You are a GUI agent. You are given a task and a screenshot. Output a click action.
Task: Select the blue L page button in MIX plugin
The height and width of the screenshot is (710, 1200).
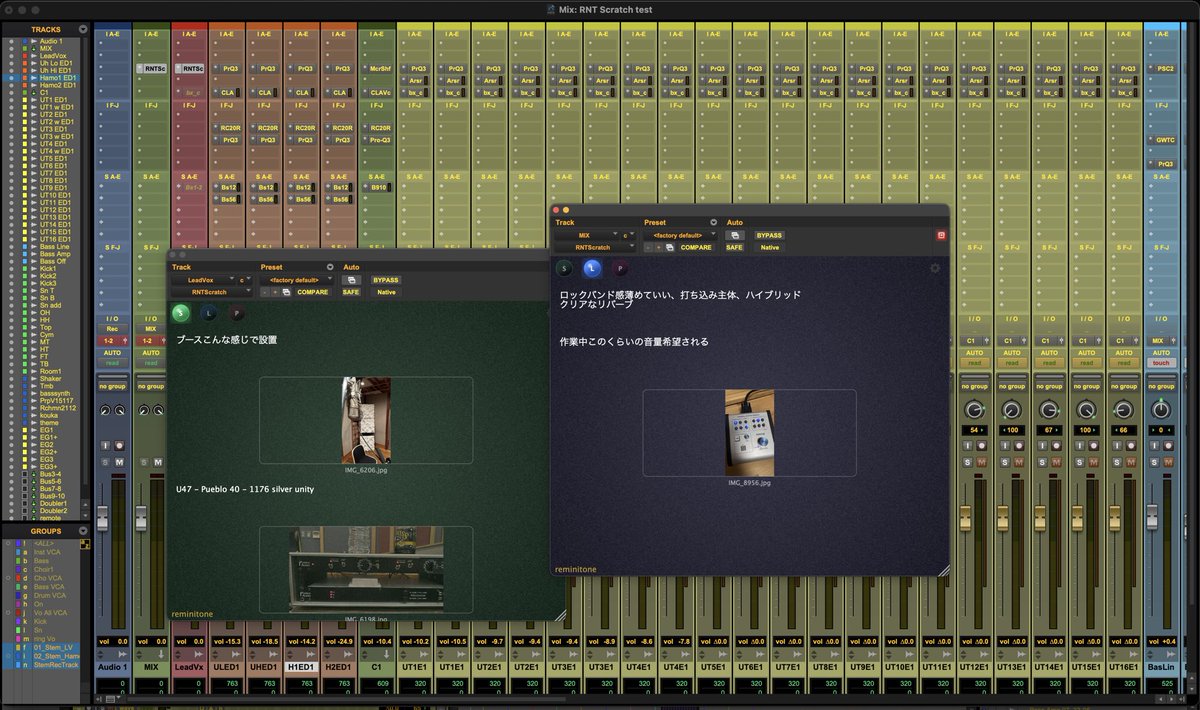click(592, 268)
